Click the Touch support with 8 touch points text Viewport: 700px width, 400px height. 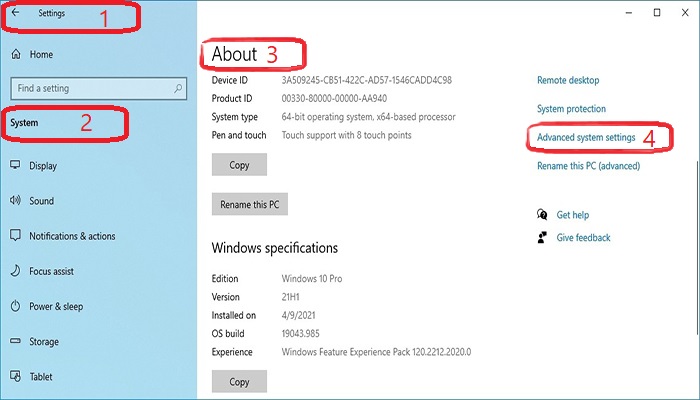click(346, 135)
